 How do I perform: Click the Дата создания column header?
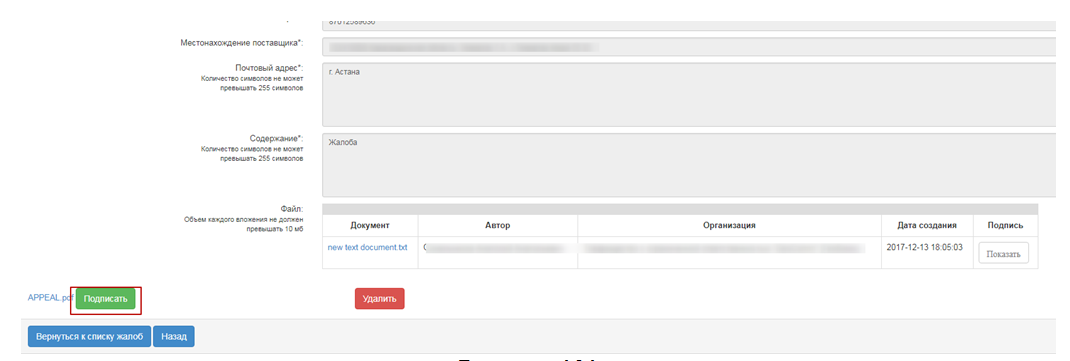(927, 225)
